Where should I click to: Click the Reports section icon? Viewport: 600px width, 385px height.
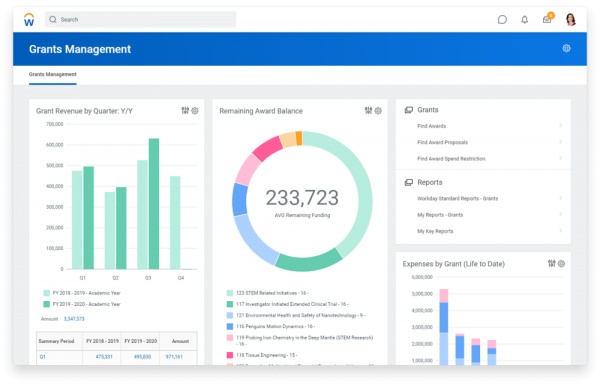(409, 182)
